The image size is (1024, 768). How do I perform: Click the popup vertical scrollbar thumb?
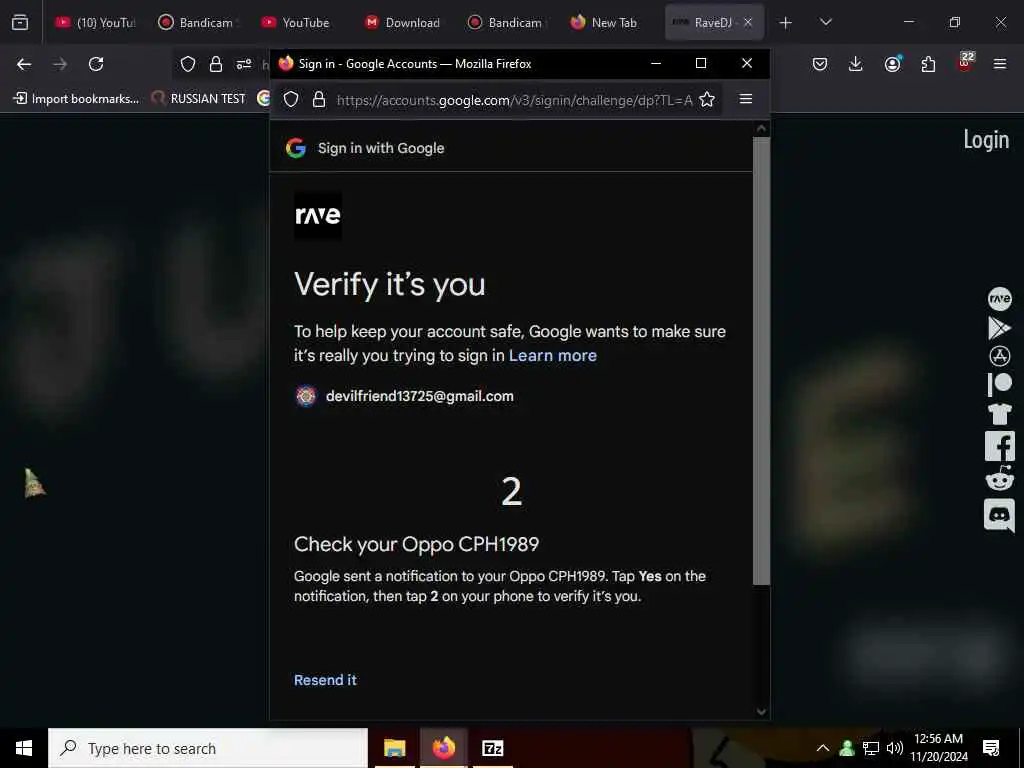point(761,360)
